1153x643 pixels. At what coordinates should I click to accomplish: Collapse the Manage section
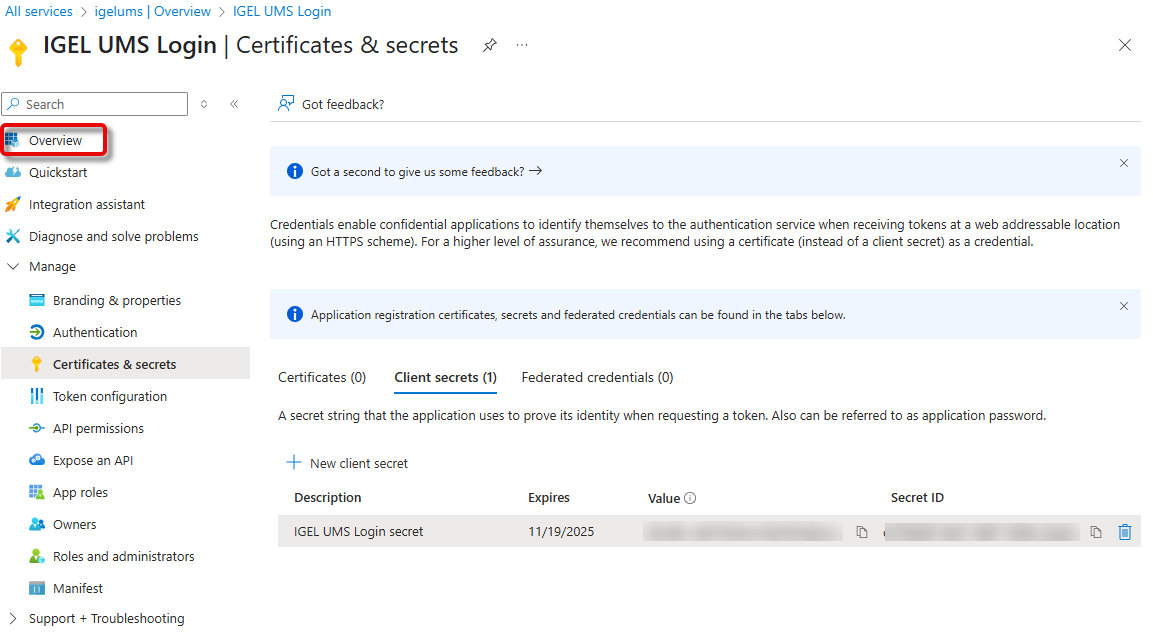pyautogui.click(x=13, y=266)
